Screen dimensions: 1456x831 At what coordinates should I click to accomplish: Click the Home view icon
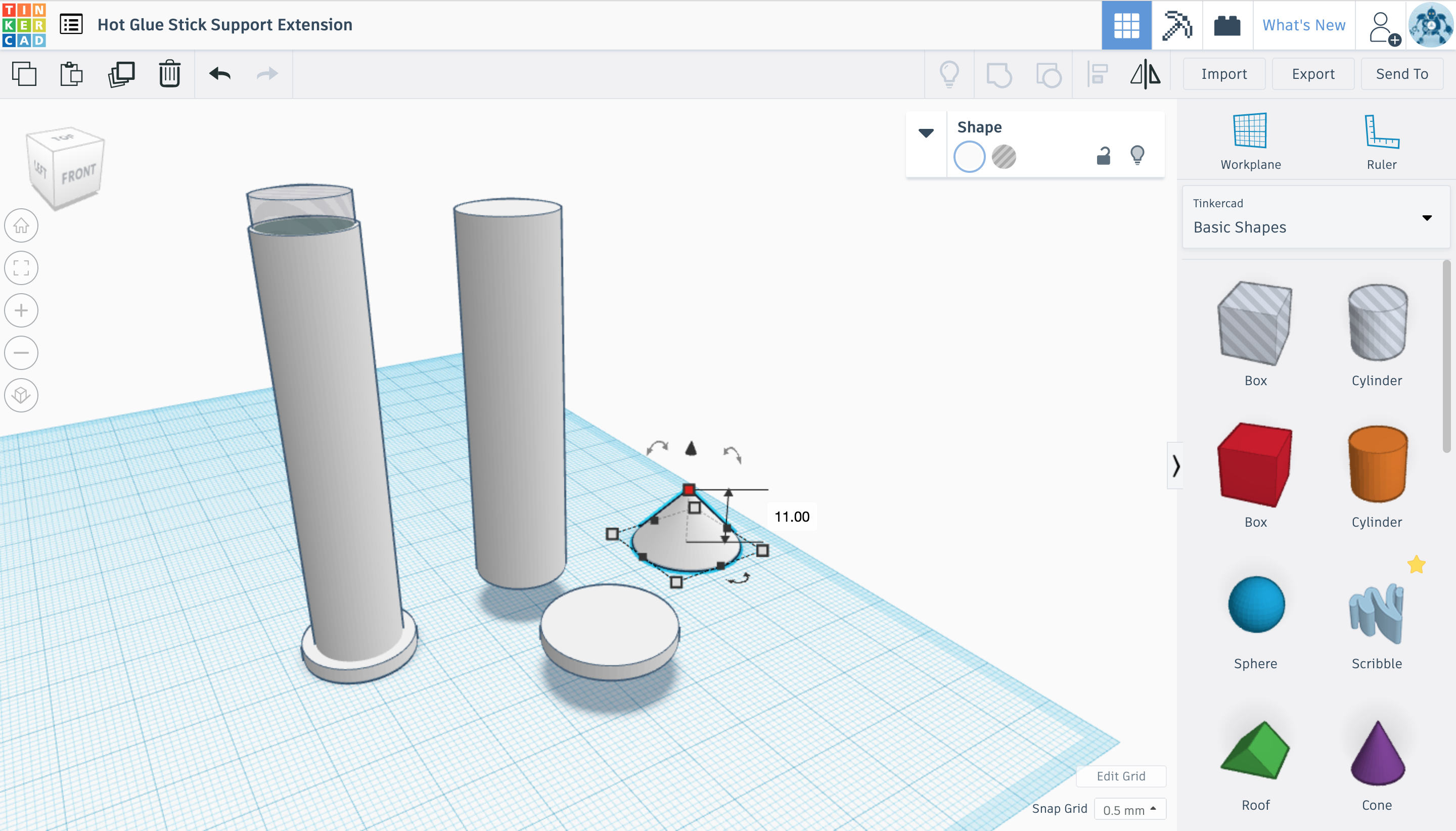click(22, 225)
